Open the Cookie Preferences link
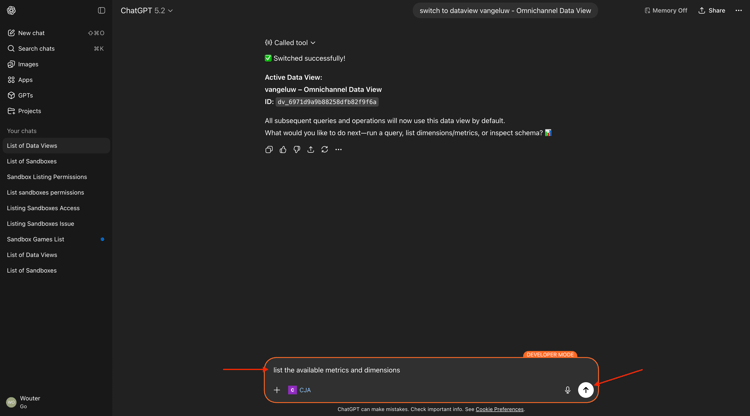This screenshot has width=750, height=416. coord(499,409)
